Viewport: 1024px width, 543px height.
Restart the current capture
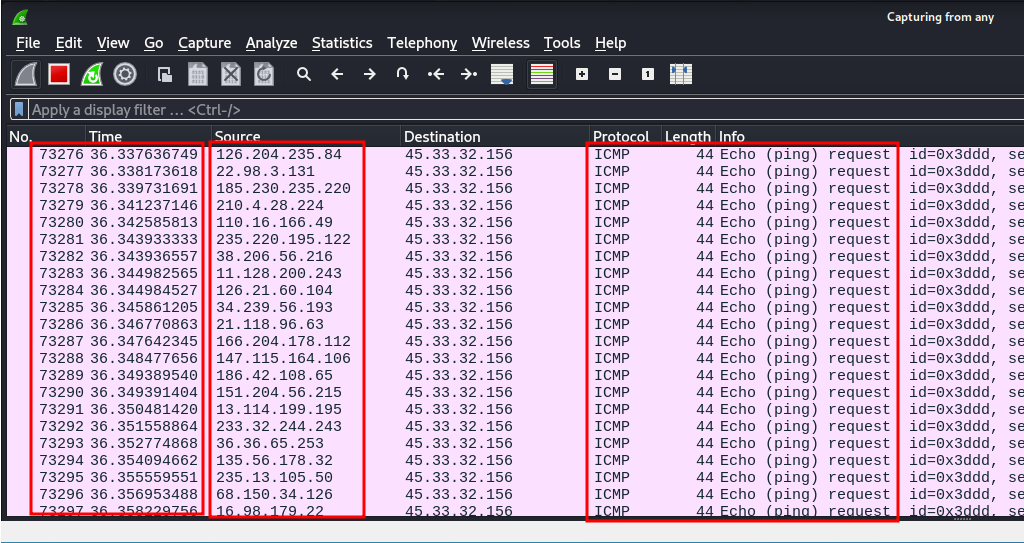pos(92,74)
